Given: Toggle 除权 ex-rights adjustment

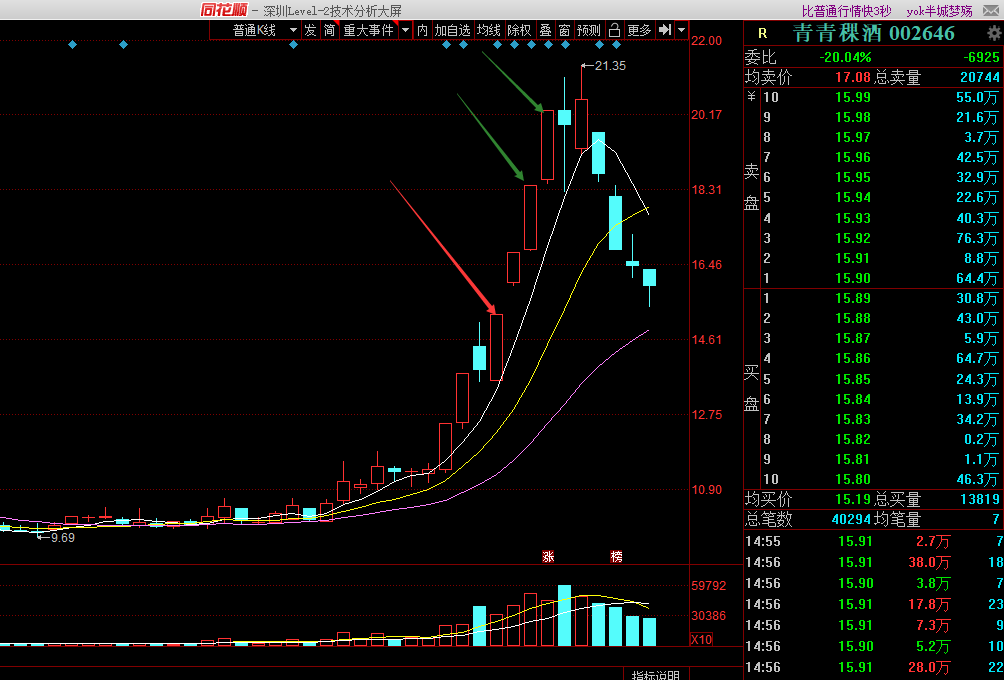Looking at the screenshot, I should (x=519, y=30).
